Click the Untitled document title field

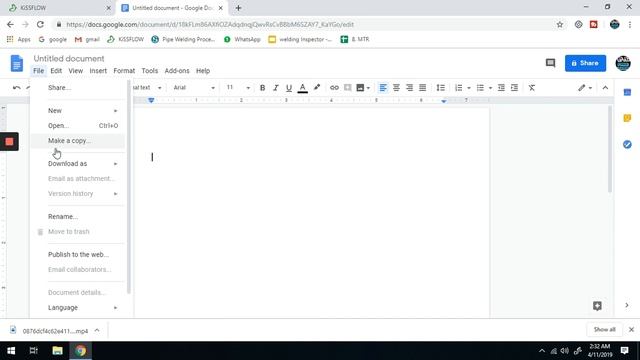point(69,59)
